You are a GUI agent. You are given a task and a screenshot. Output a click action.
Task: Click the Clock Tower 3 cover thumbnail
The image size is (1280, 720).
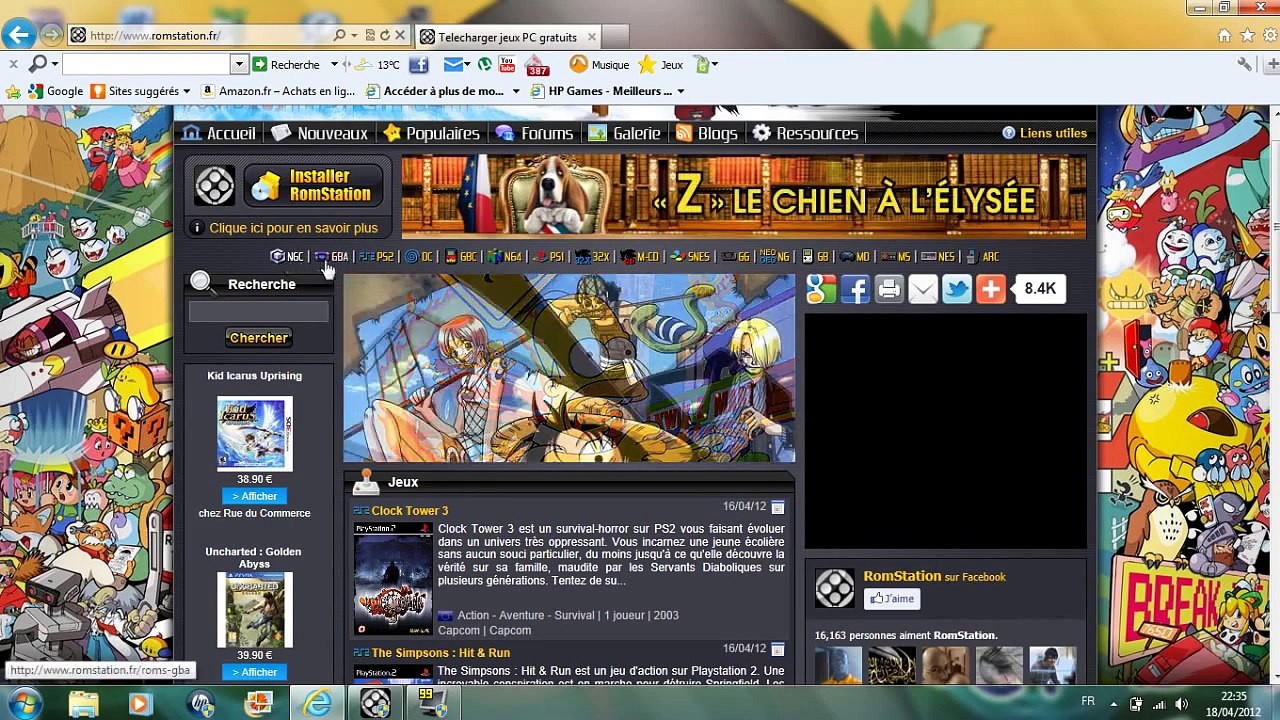(393, 579)
